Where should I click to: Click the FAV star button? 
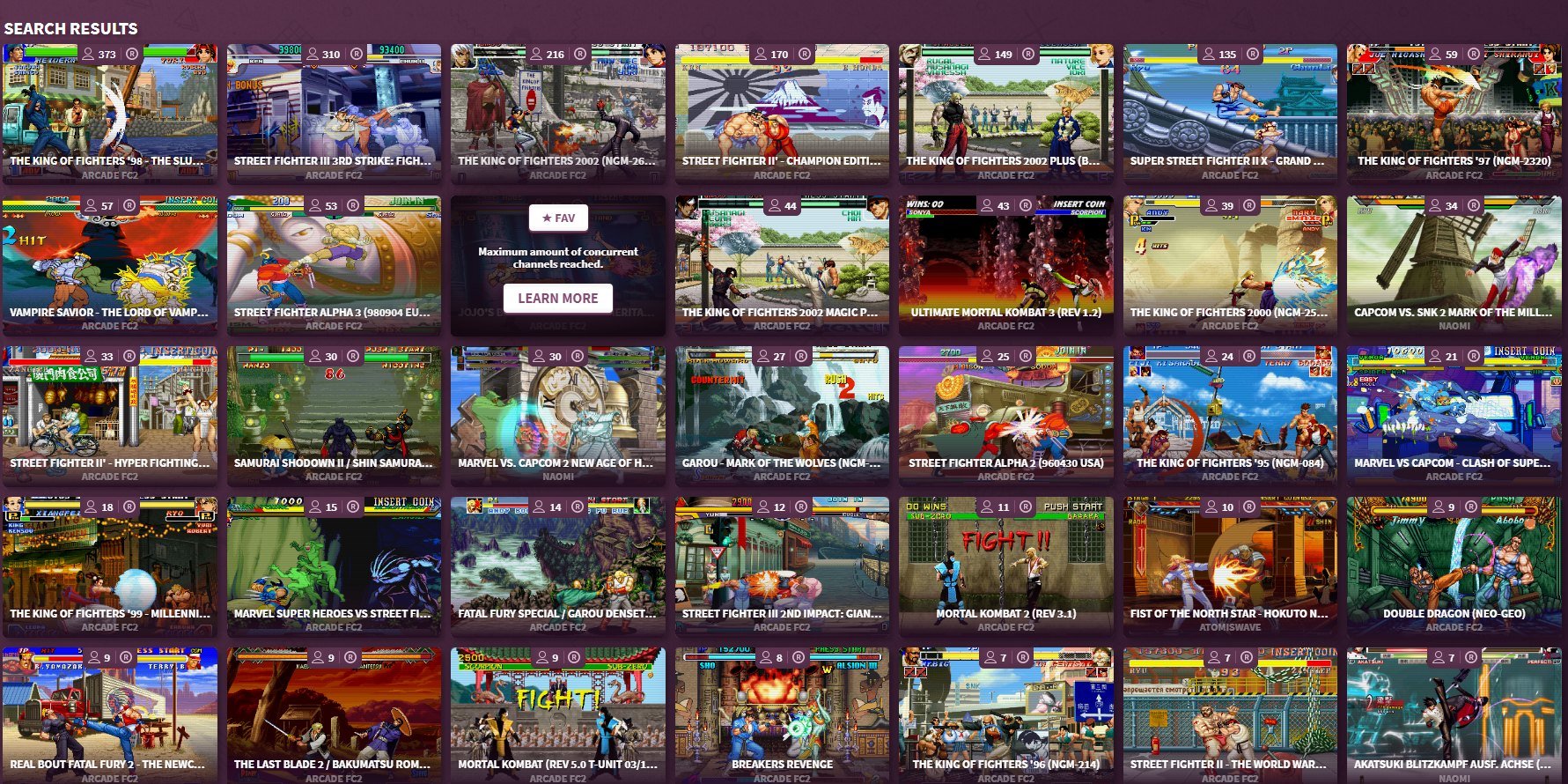click(x=558, y=218)
